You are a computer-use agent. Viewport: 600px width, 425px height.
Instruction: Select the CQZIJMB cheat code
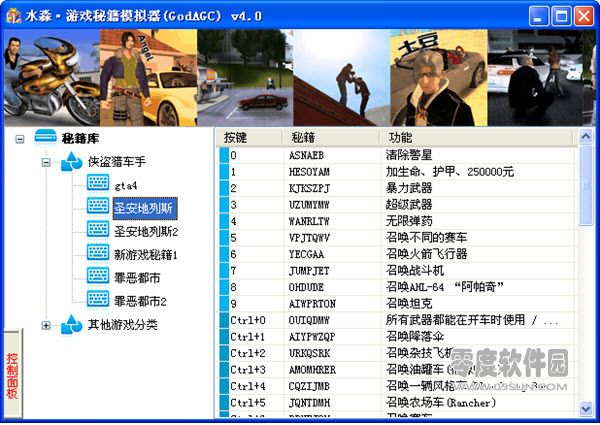coord(309,386)
